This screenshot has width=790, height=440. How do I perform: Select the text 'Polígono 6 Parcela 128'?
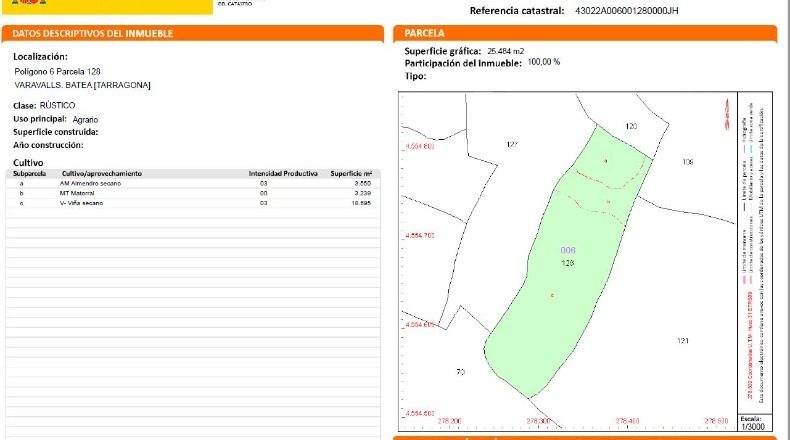(57, 72)
